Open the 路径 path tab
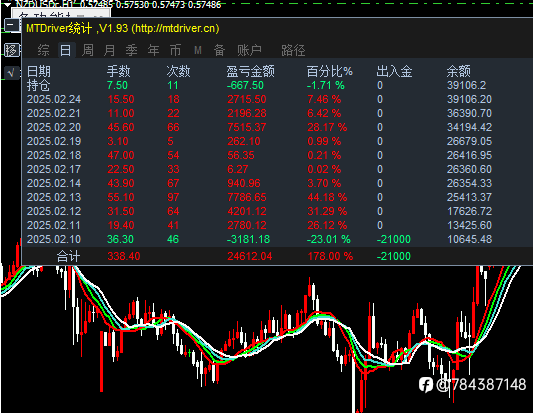 click(293, 50)
